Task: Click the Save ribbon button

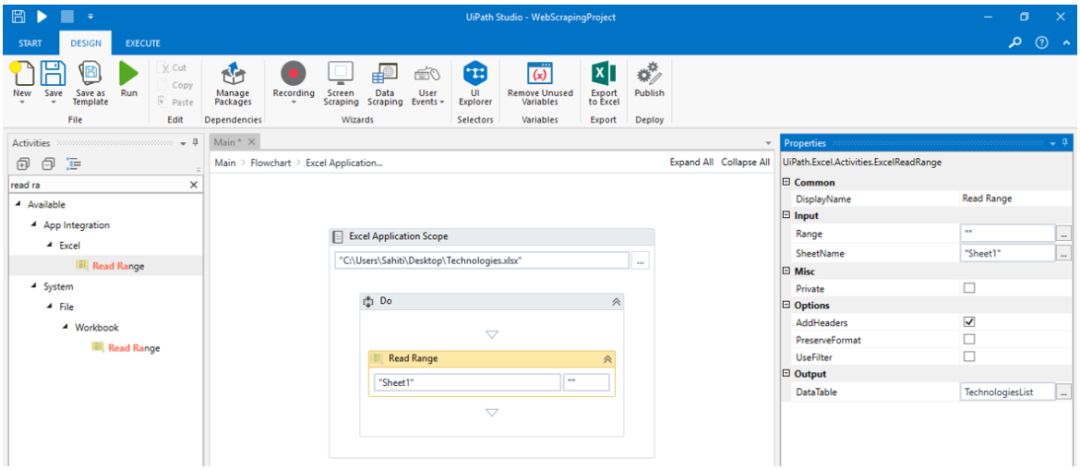Action: [53, 82]
